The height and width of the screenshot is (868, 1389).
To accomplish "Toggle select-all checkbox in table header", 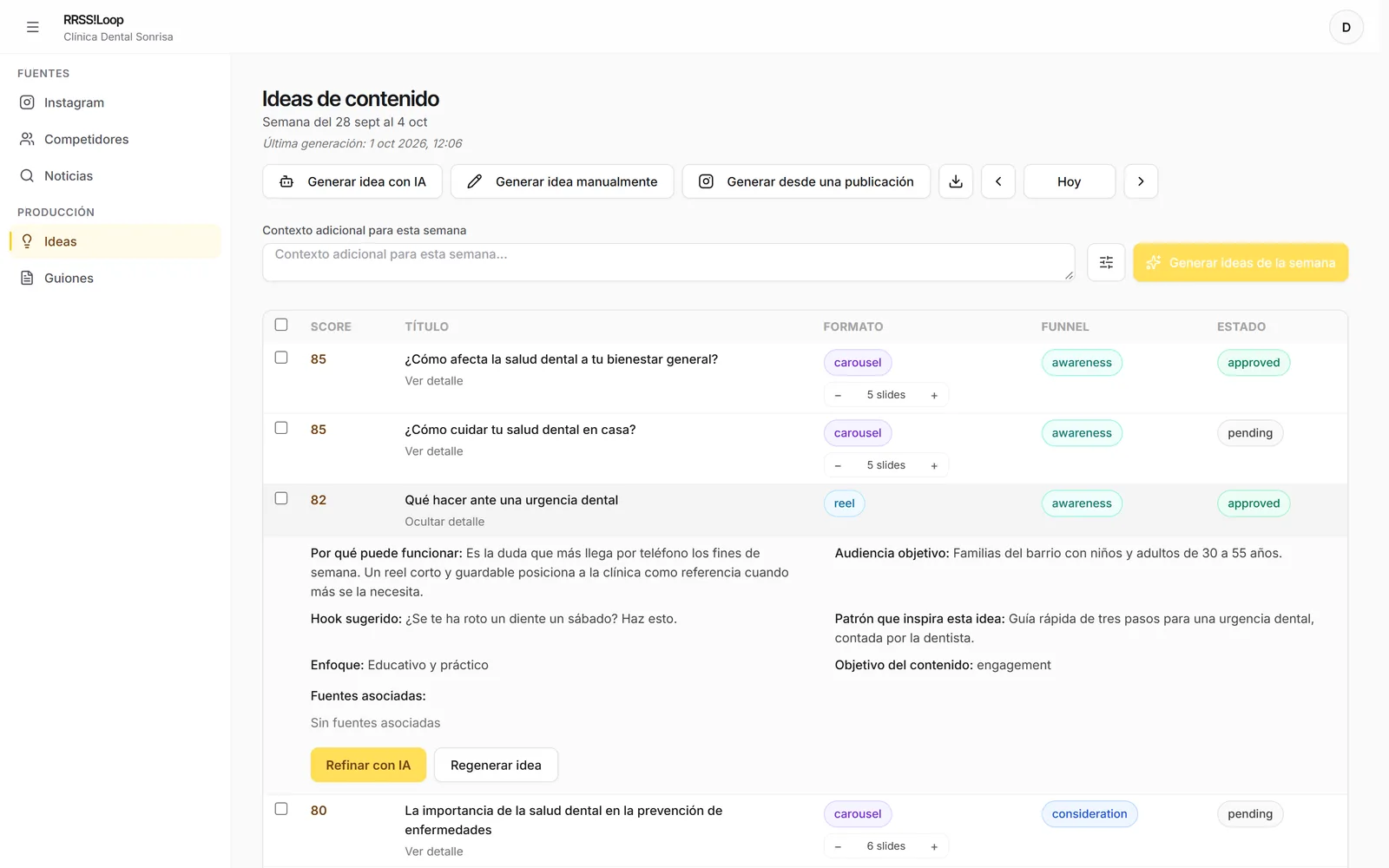I will pyautogui.click(x=281, y=325).
